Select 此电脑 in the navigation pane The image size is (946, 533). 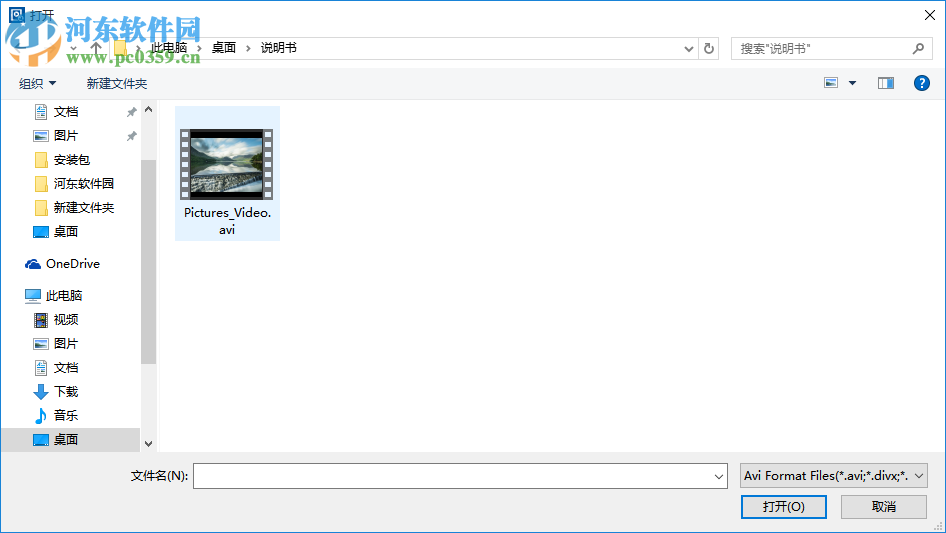pos(63,296)
